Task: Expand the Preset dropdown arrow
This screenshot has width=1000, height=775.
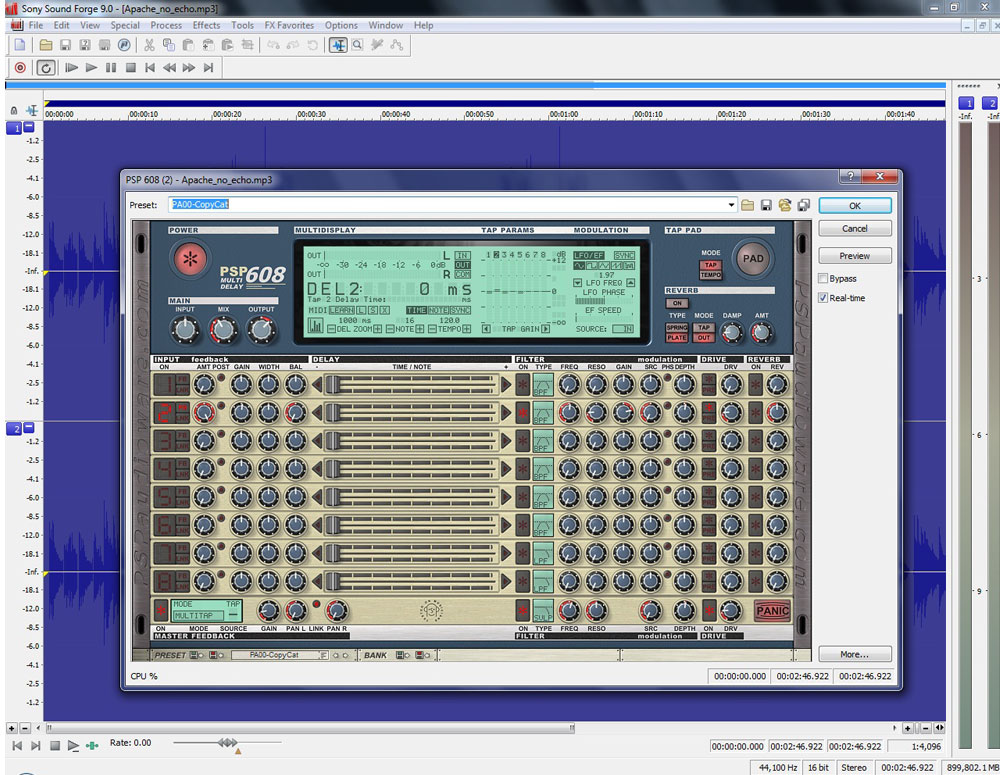Action: pyautogui.click(x=732, y=205)
